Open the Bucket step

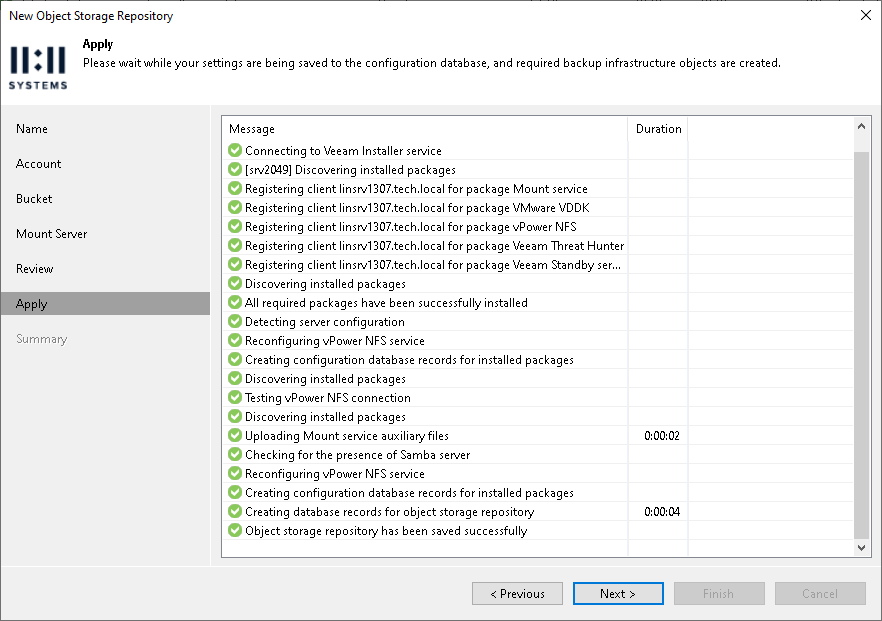point(34,199)
